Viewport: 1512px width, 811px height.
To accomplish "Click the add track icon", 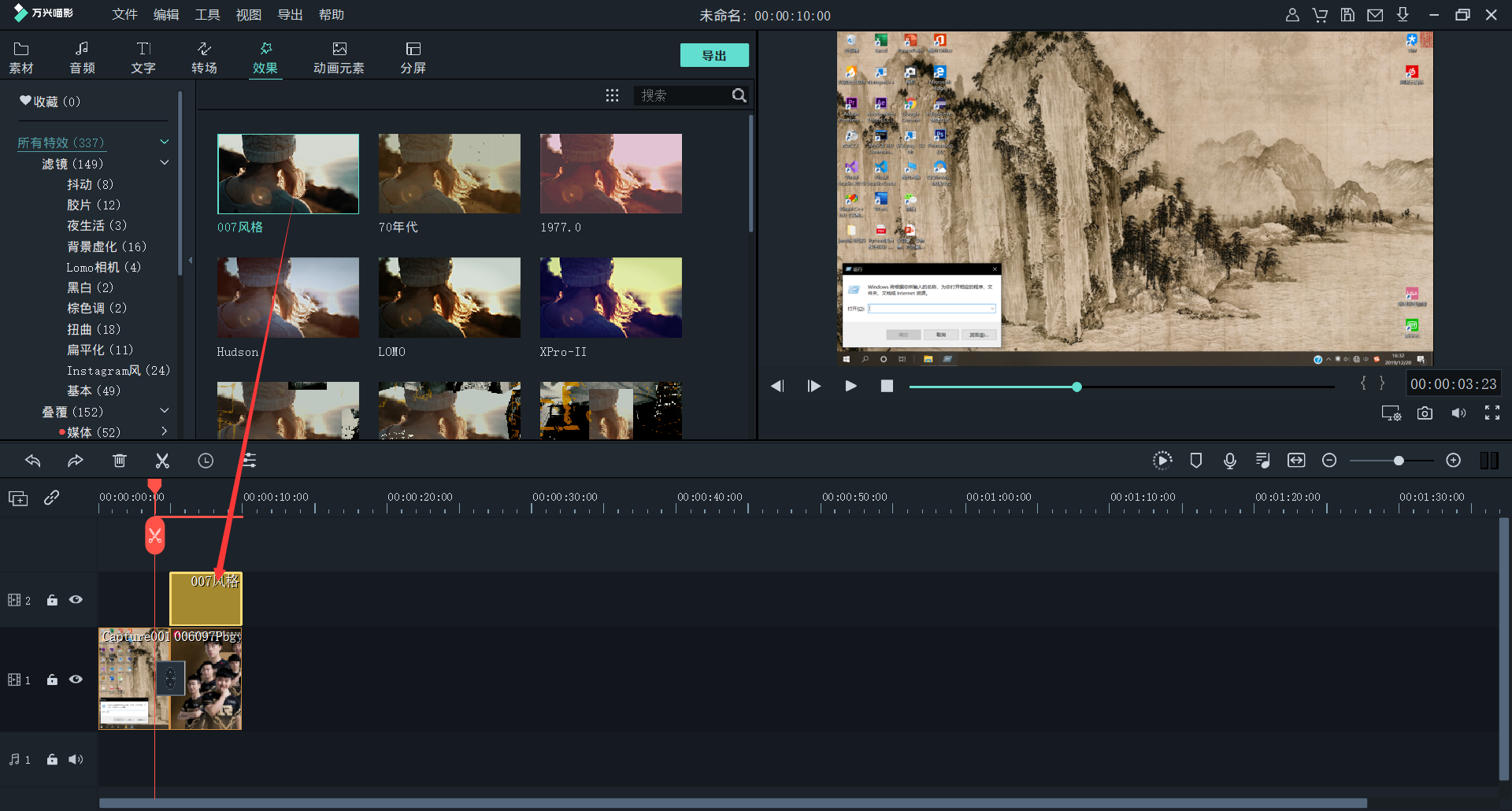I will pos(18,498).
